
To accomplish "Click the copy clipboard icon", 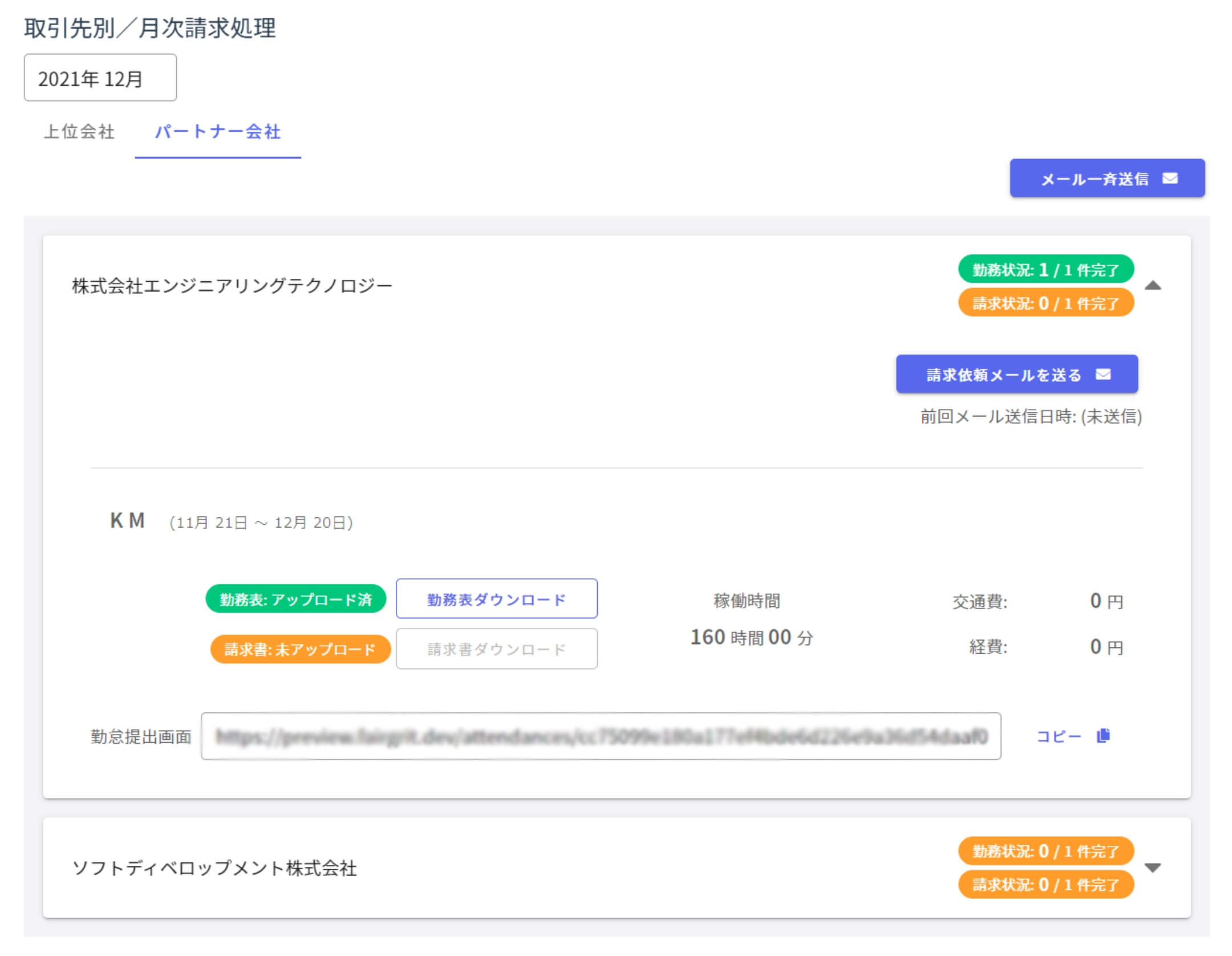I will point(1103,736).
